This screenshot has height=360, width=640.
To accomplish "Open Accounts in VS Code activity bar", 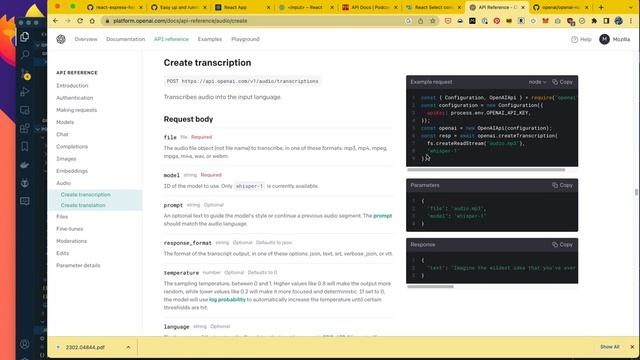I will pyautogui.click(x=24, y=344).
